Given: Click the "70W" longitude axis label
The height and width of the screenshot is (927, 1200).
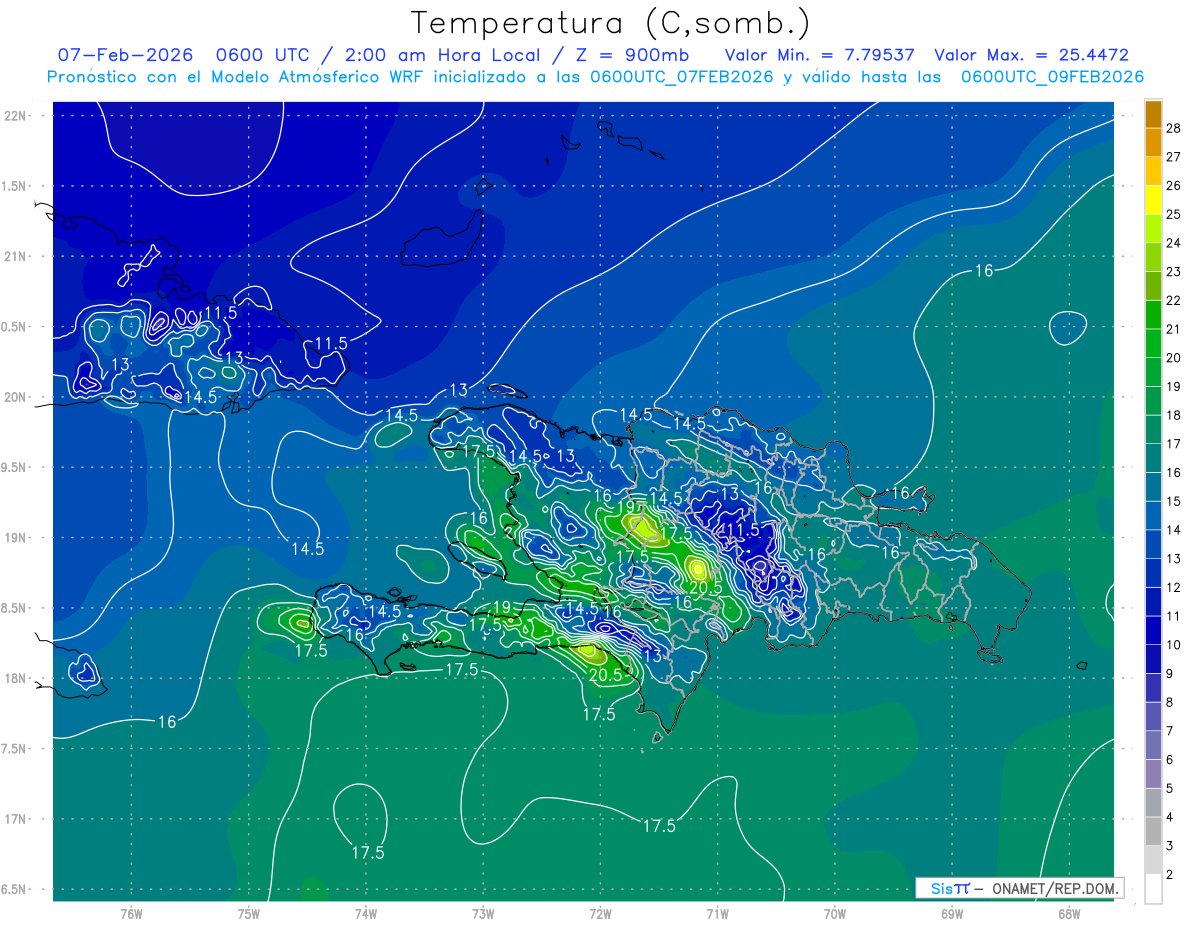Looking at the screenshot, I should click(835, 913).
